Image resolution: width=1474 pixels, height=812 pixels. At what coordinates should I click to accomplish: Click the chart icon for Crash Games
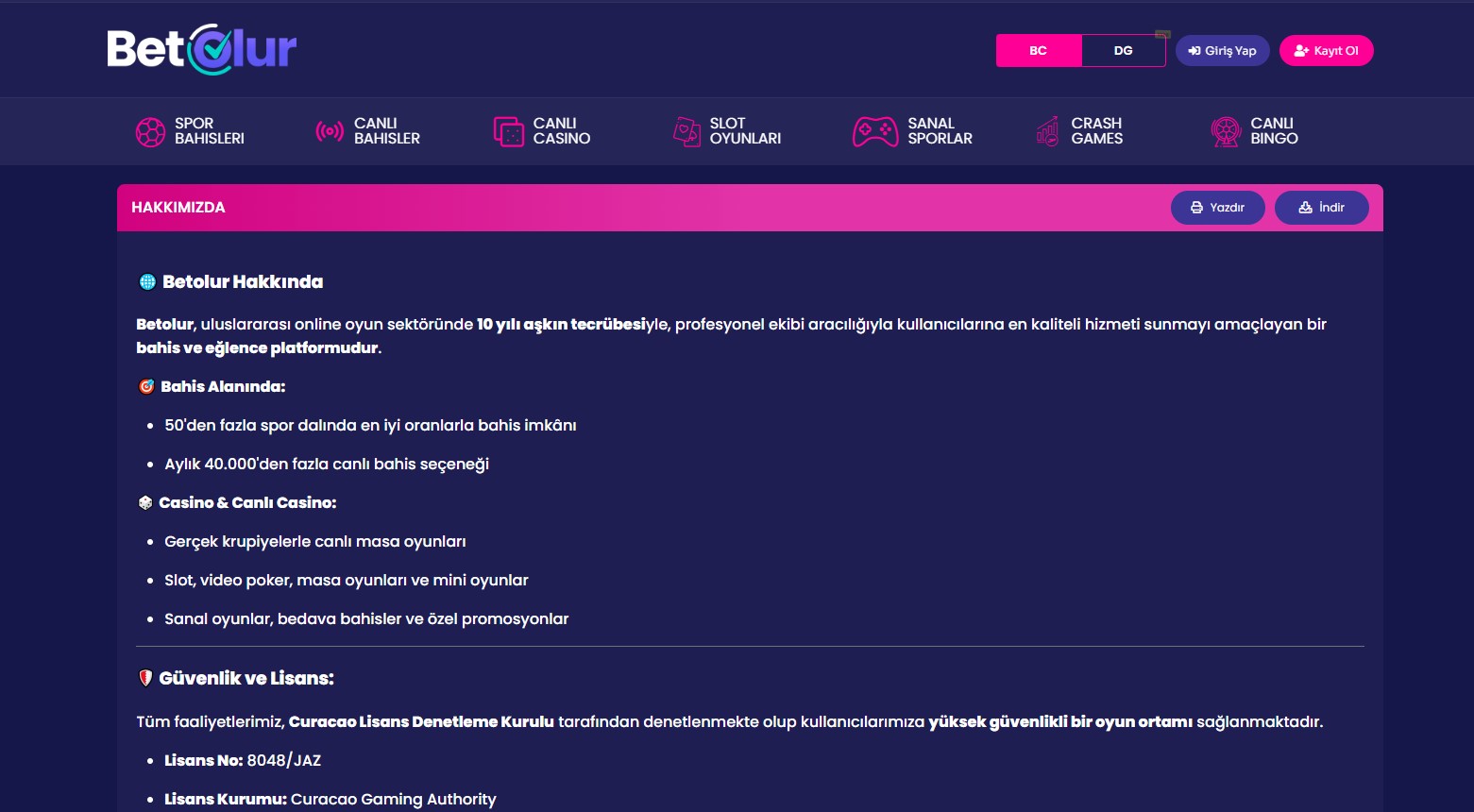[x=1047, y=131]
